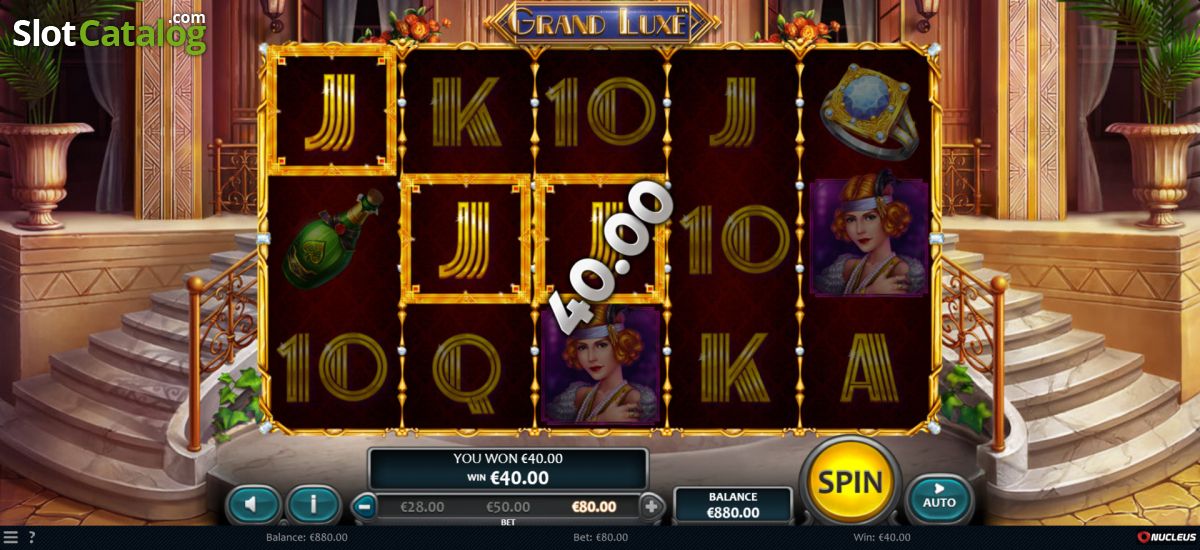Click the lady symbol on fifth reel
This screenshot has width=1200, height=550.
point(868,238)
